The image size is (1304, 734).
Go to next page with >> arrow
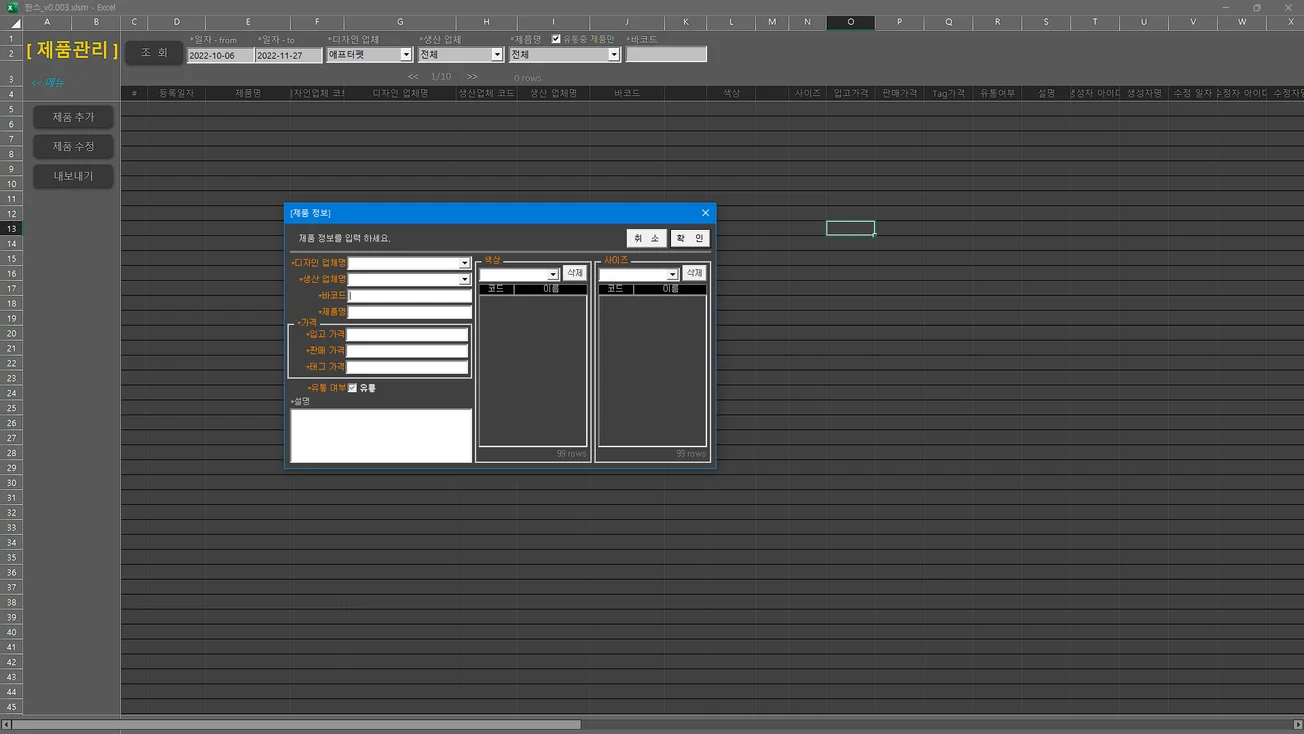[x=472, y=77]
